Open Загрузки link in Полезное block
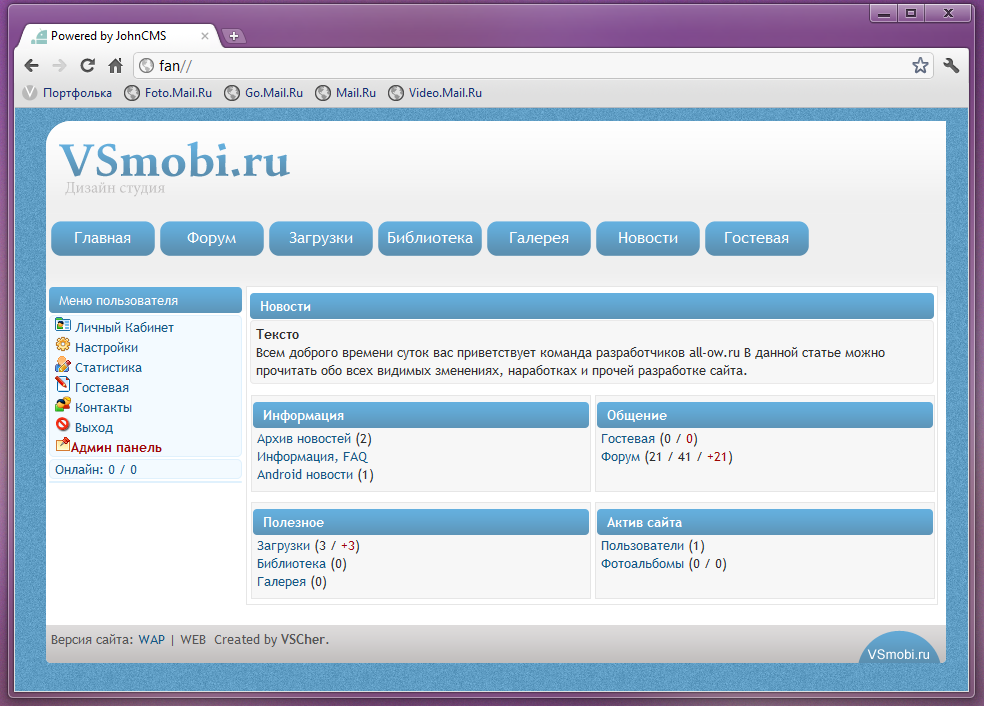The height and width of the screenshot is (706, 984). tap(283, 546)
